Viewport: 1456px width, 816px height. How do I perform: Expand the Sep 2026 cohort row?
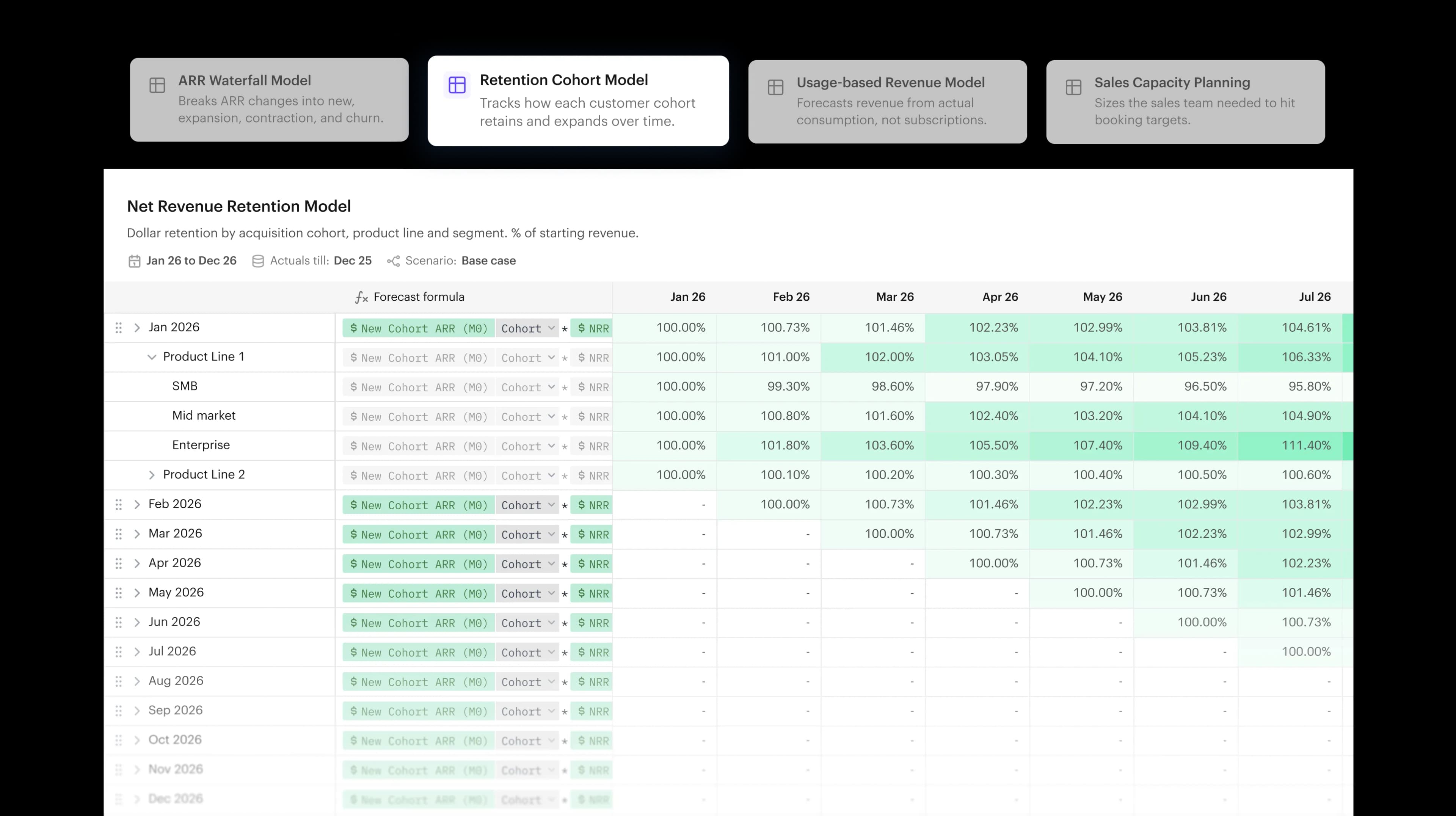pyautogui.click(x=137, y=711)
